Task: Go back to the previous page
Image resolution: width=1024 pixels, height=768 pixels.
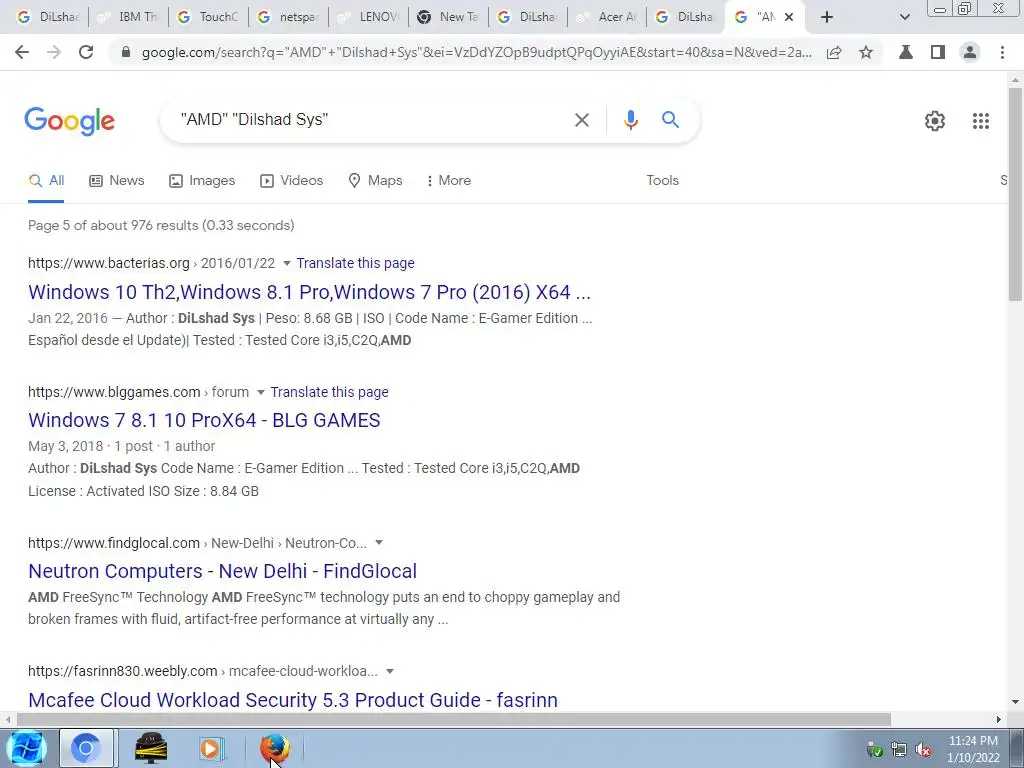Action: pos(22,52)
